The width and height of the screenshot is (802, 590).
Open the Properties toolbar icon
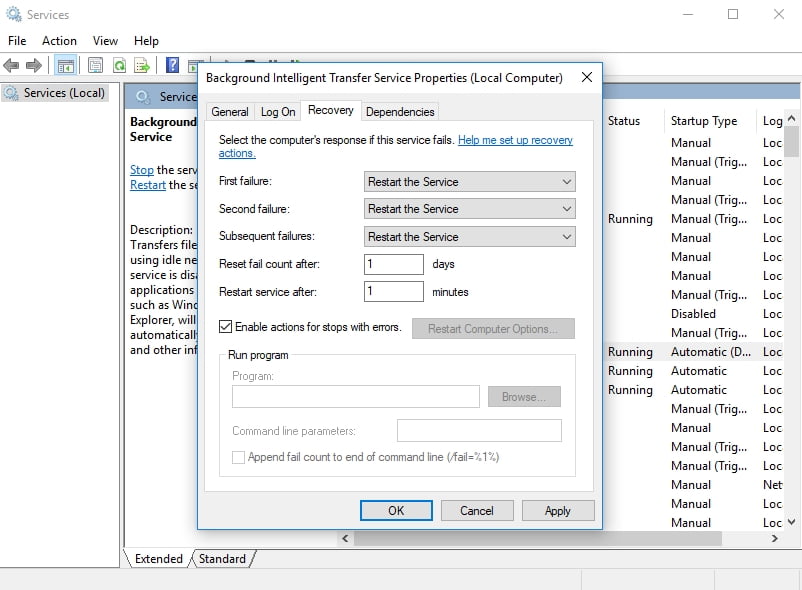(x=95, y=66)
